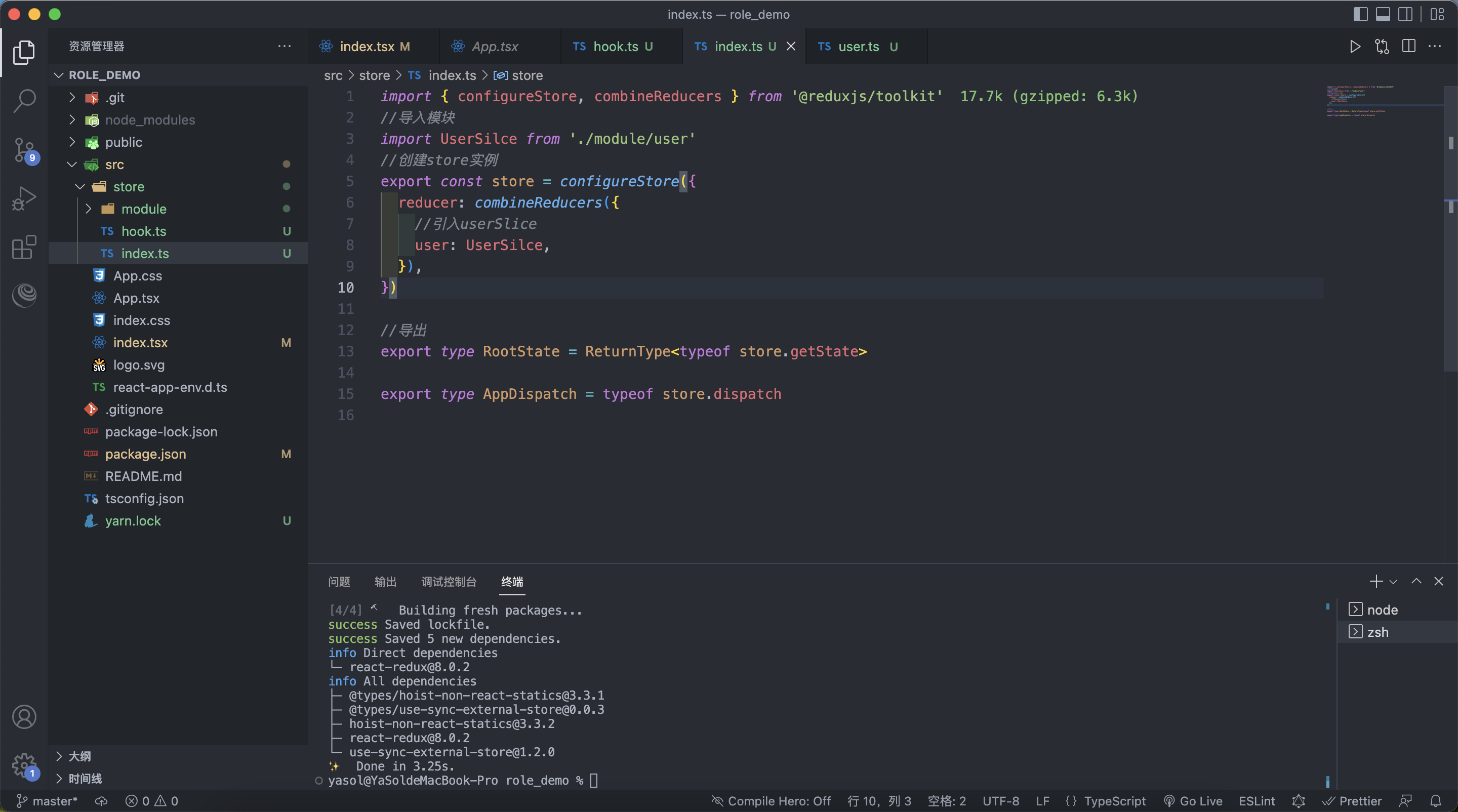Toggle the primary sidebar visibility
1458x812 pixels.
click(1360, 14)
